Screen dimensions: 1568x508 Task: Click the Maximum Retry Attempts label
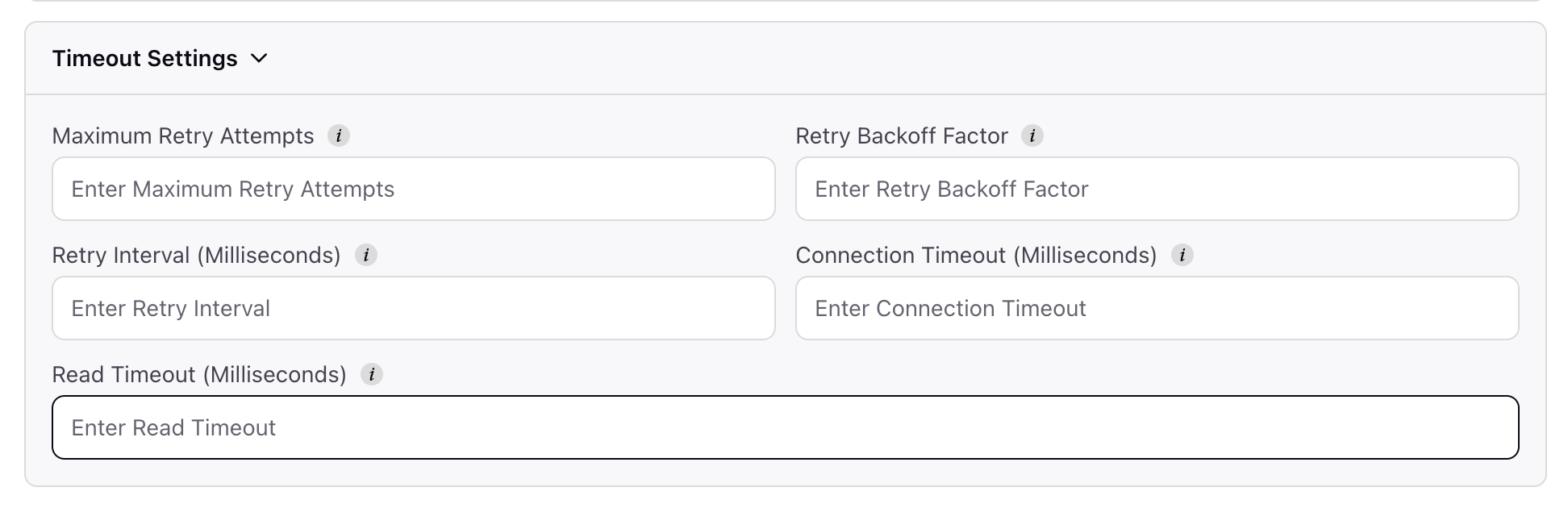(183, 135)
